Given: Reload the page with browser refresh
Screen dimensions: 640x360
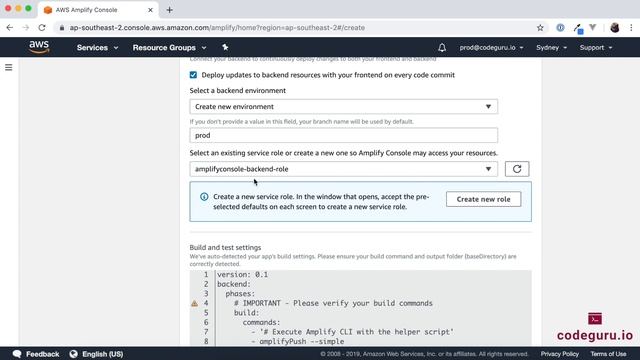Looking at the screenshot, I should (x=42, y=28).
